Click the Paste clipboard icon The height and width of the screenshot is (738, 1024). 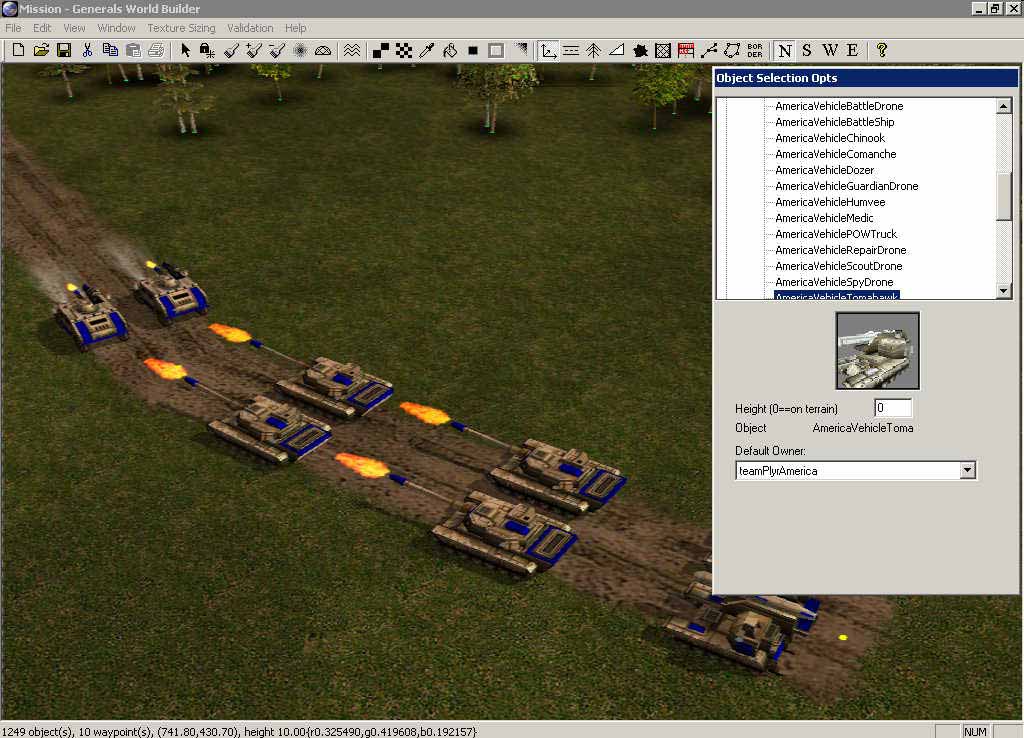[133, 50]
